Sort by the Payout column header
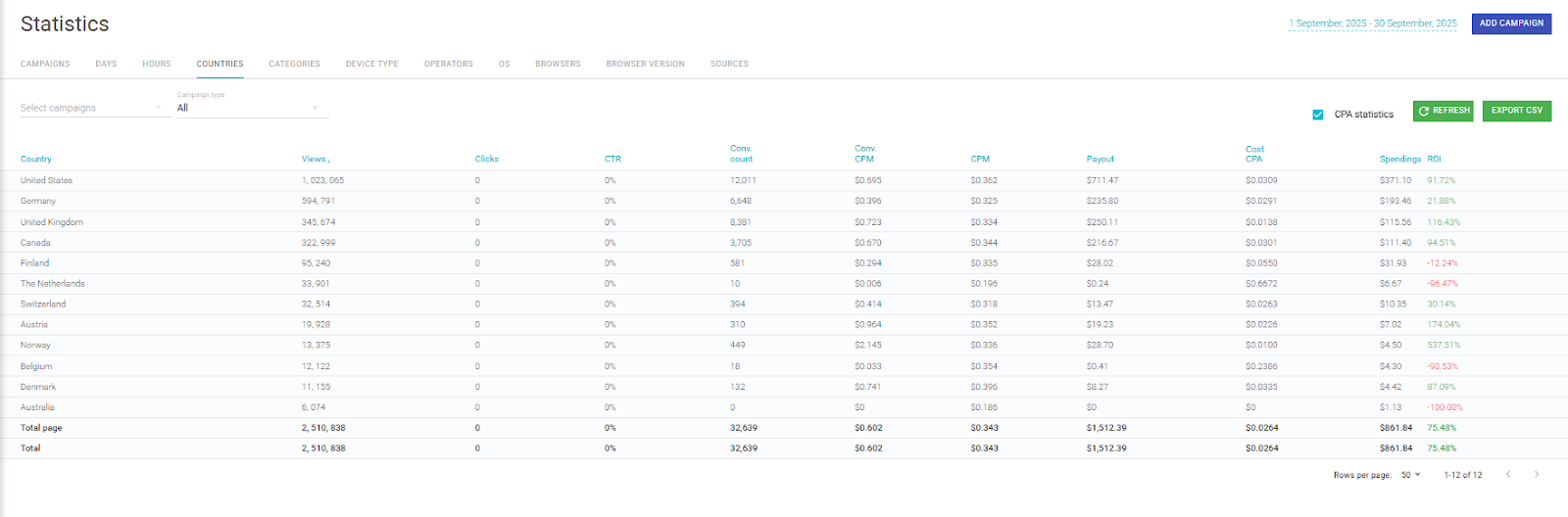Screen dimensions: 1568x517 pos(1100,159)
